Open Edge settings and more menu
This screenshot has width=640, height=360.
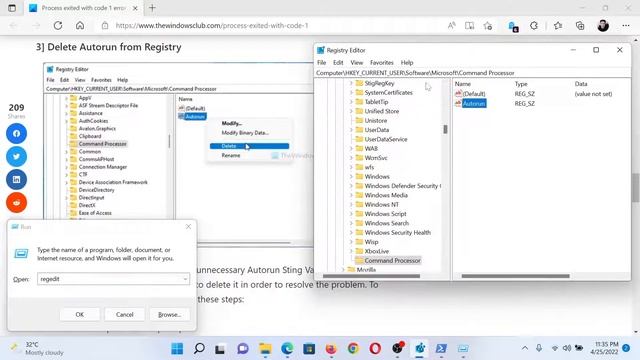pyautogui.click(x=626, y=25)
